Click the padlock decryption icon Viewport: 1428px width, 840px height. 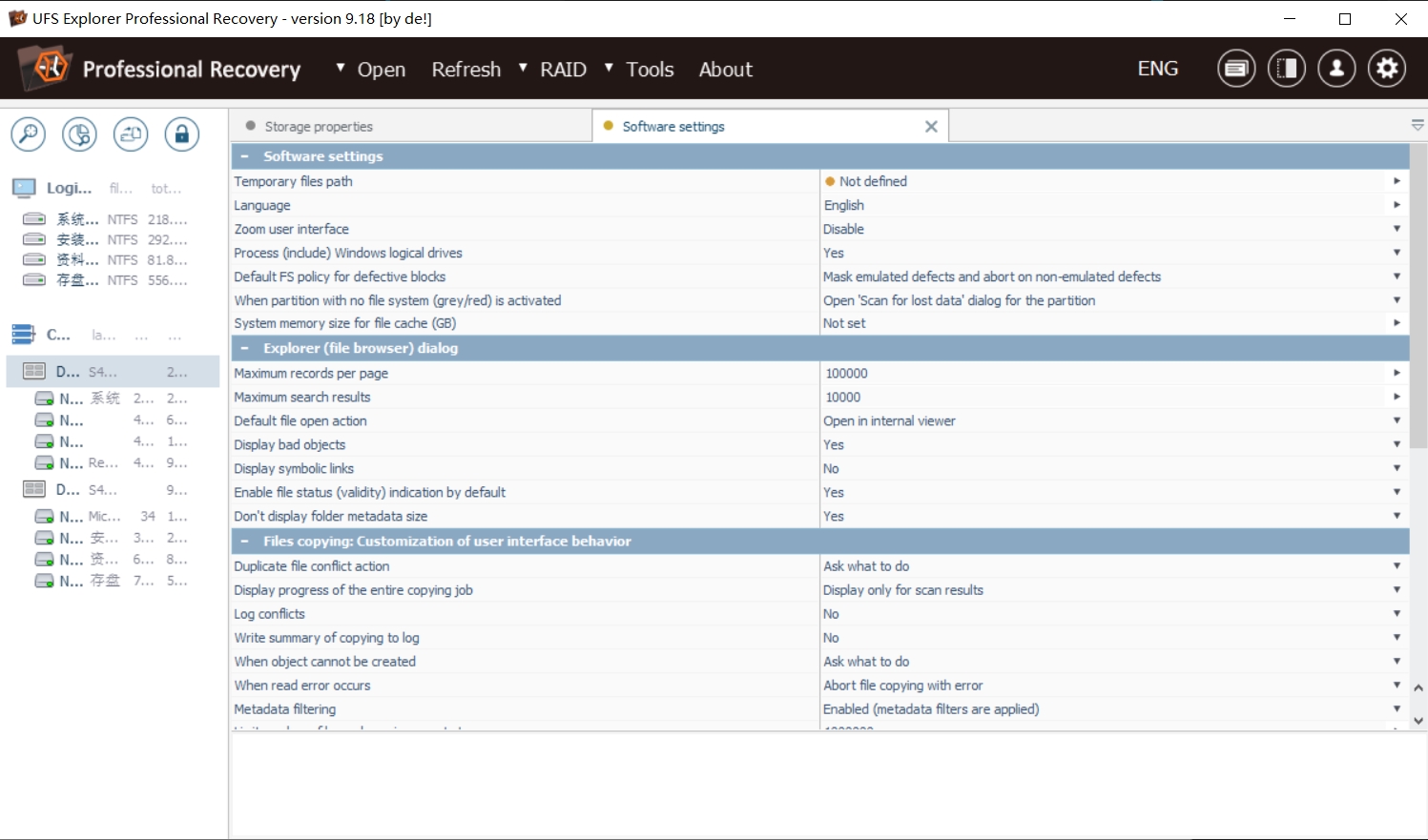(182, 134)
